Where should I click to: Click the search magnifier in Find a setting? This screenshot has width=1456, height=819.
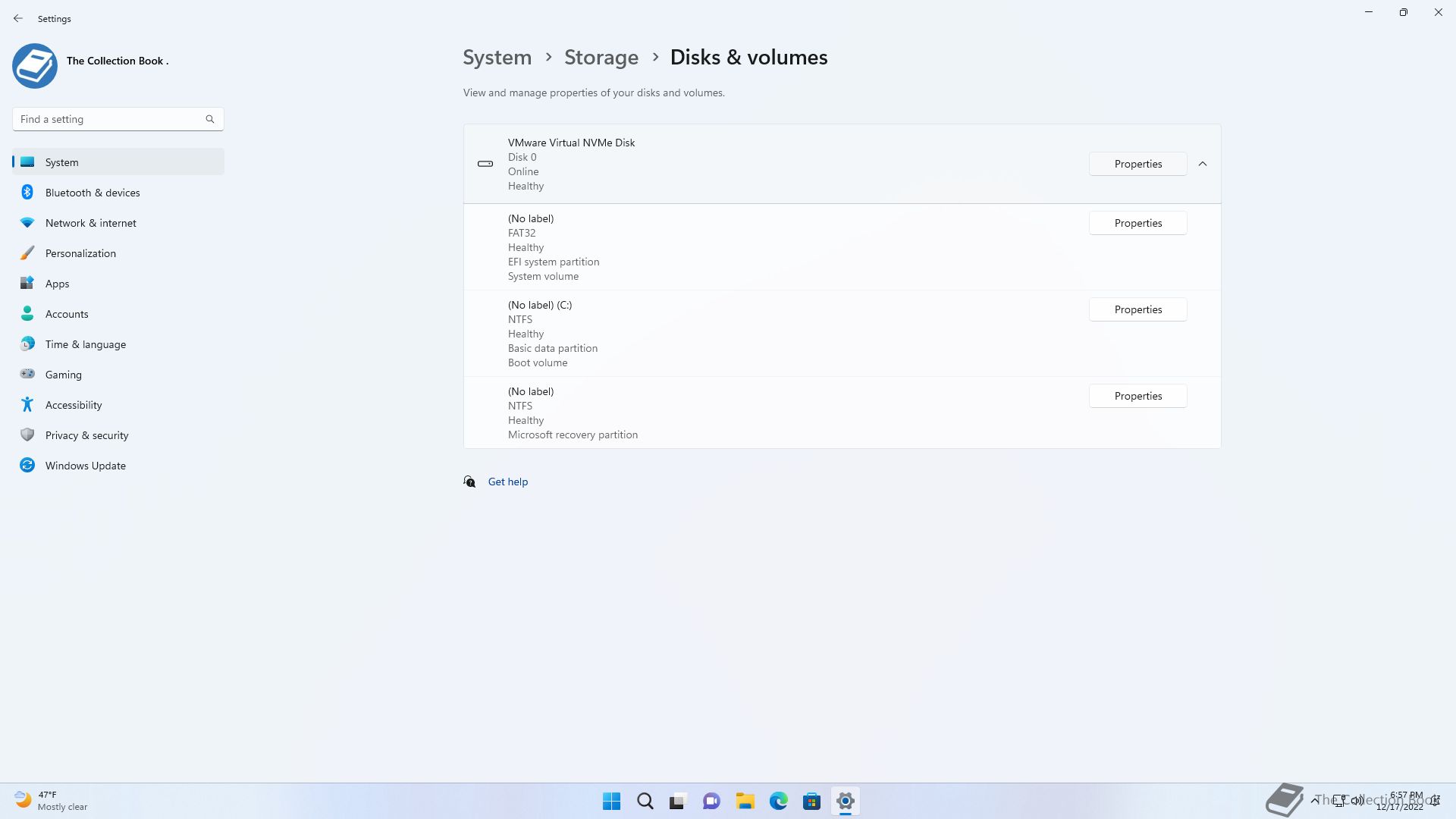coord(210,119)
